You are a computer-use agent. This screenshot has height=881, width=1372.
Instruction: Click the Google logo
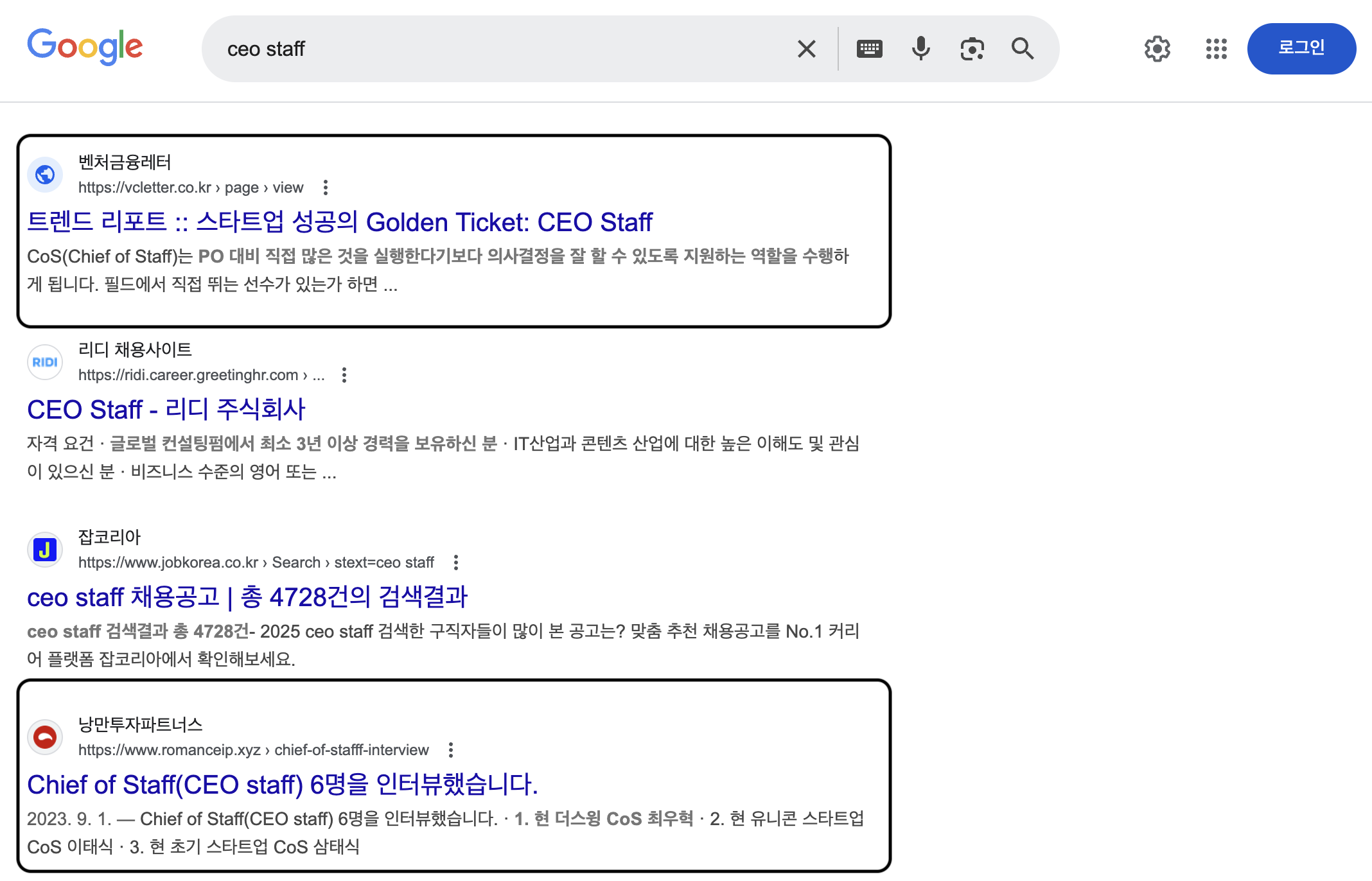pyautogui.click(x=85, y=47)
